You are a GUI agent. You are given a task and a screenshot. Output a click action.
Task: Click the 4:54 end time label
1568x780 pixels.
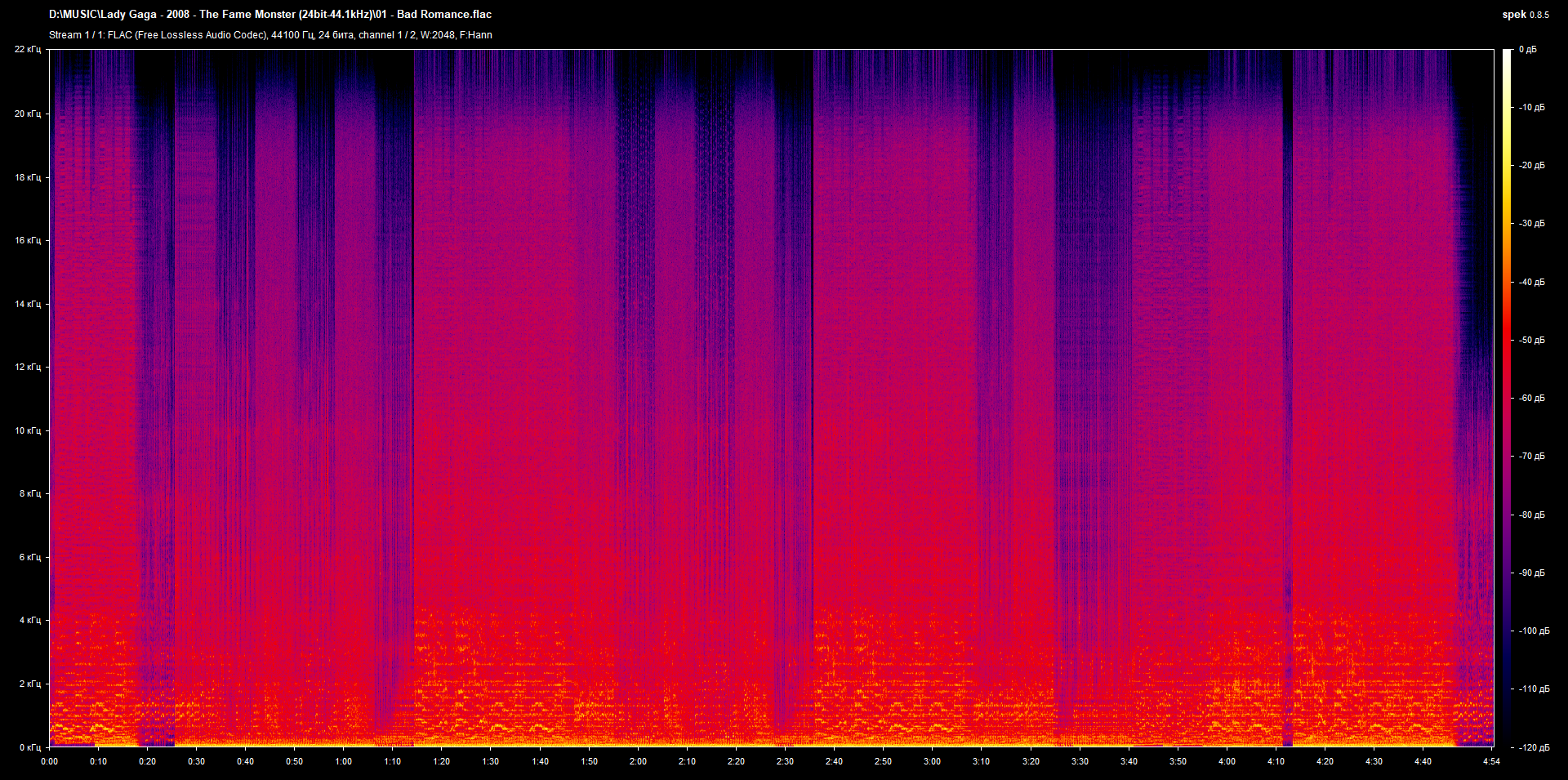[1491, 761]
